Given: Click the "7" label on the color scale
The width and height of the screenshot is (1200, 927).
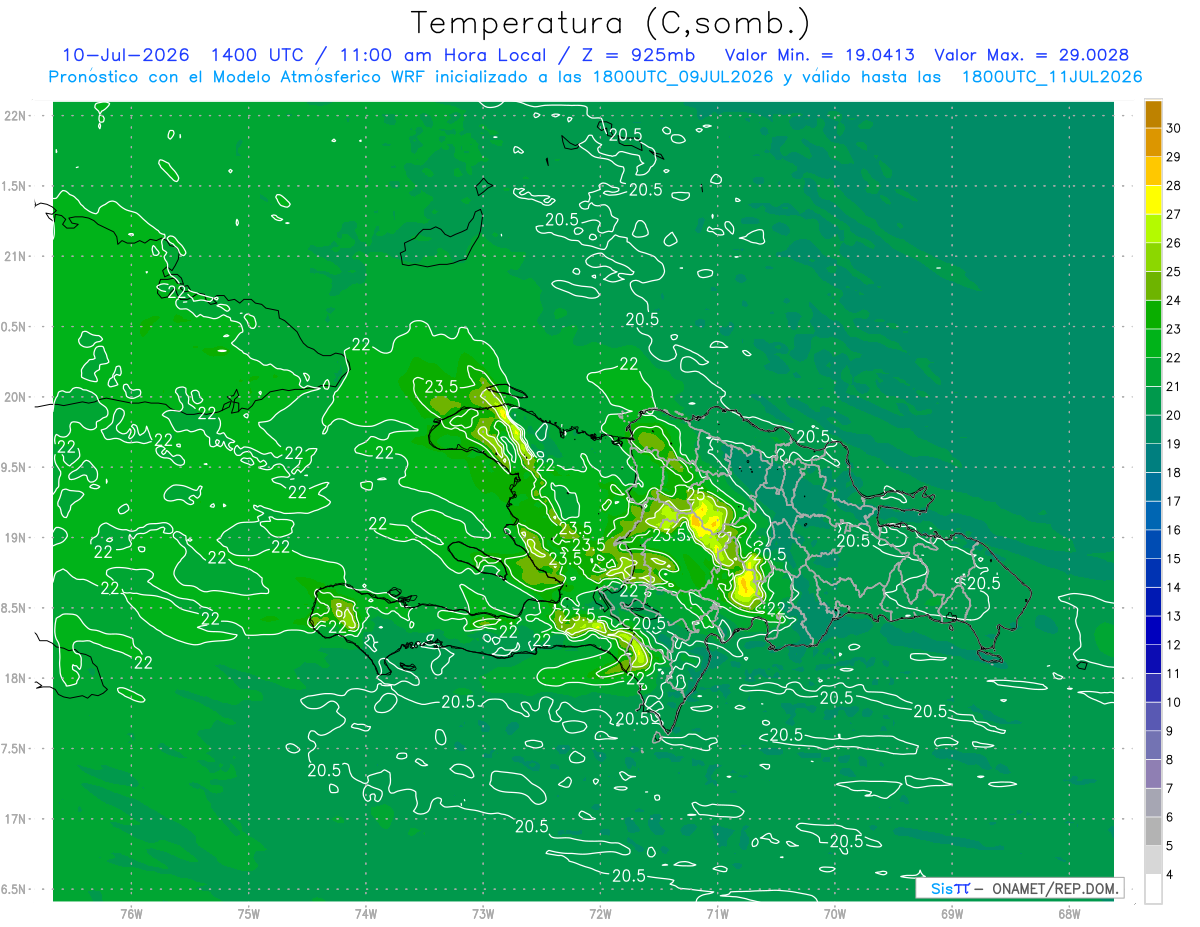Looking at the screenshot, I should [x=1171, y=789].
